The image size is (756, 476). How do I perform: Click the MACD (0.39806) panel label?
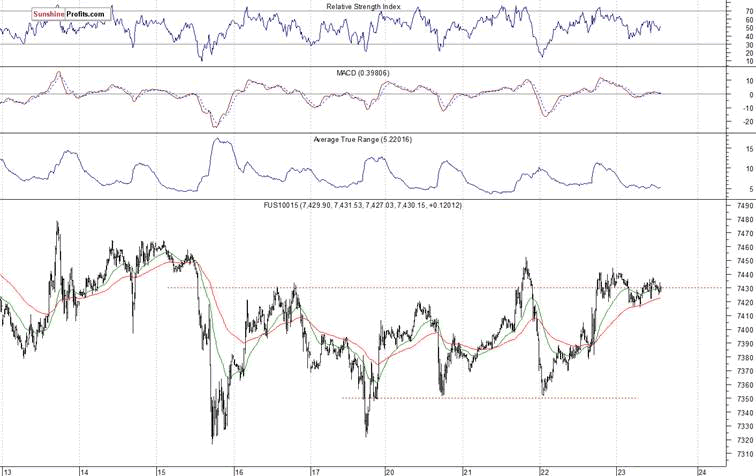point(377,73)
